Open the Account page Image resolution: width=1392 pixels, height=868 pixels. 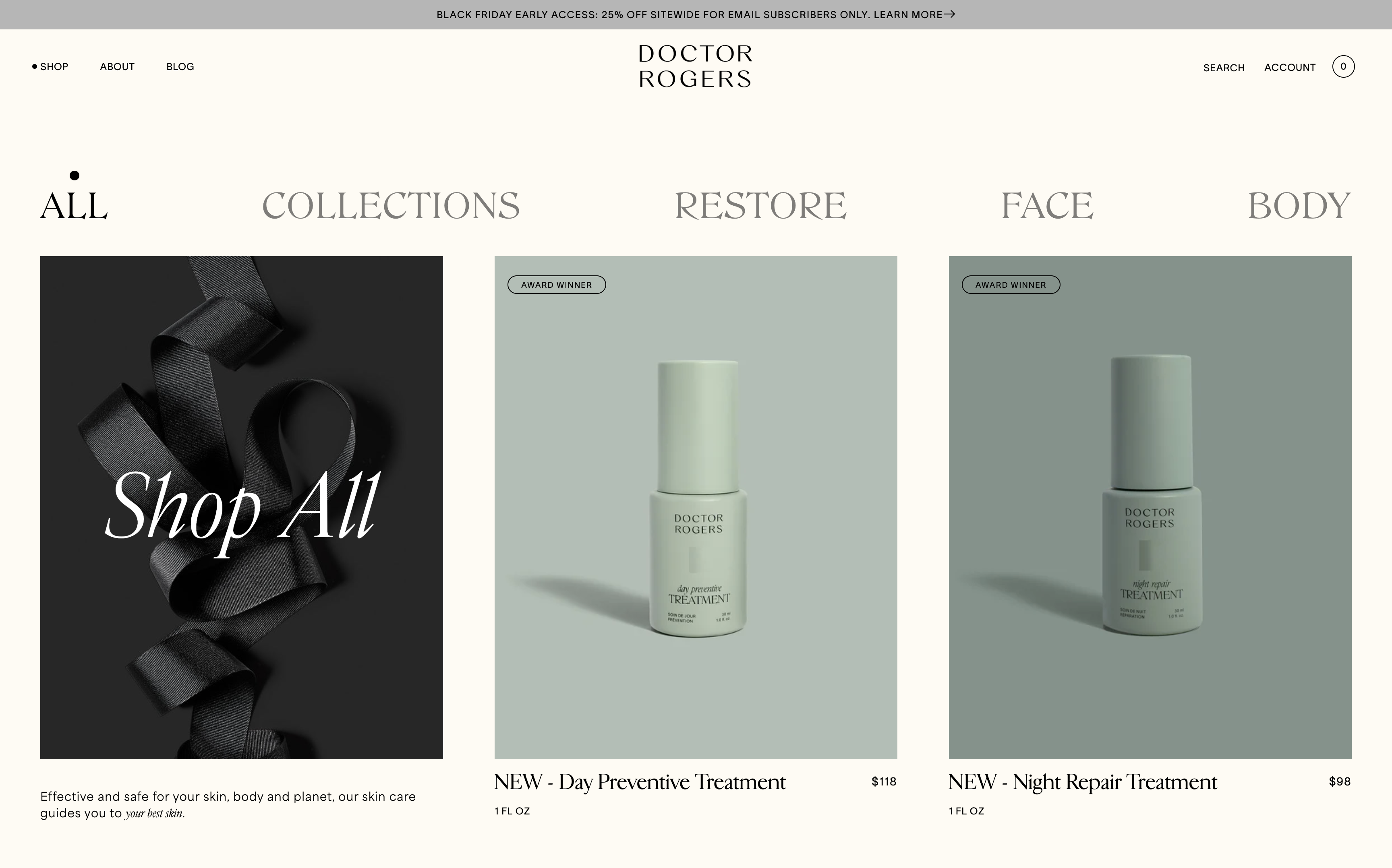pos(1289,68)
